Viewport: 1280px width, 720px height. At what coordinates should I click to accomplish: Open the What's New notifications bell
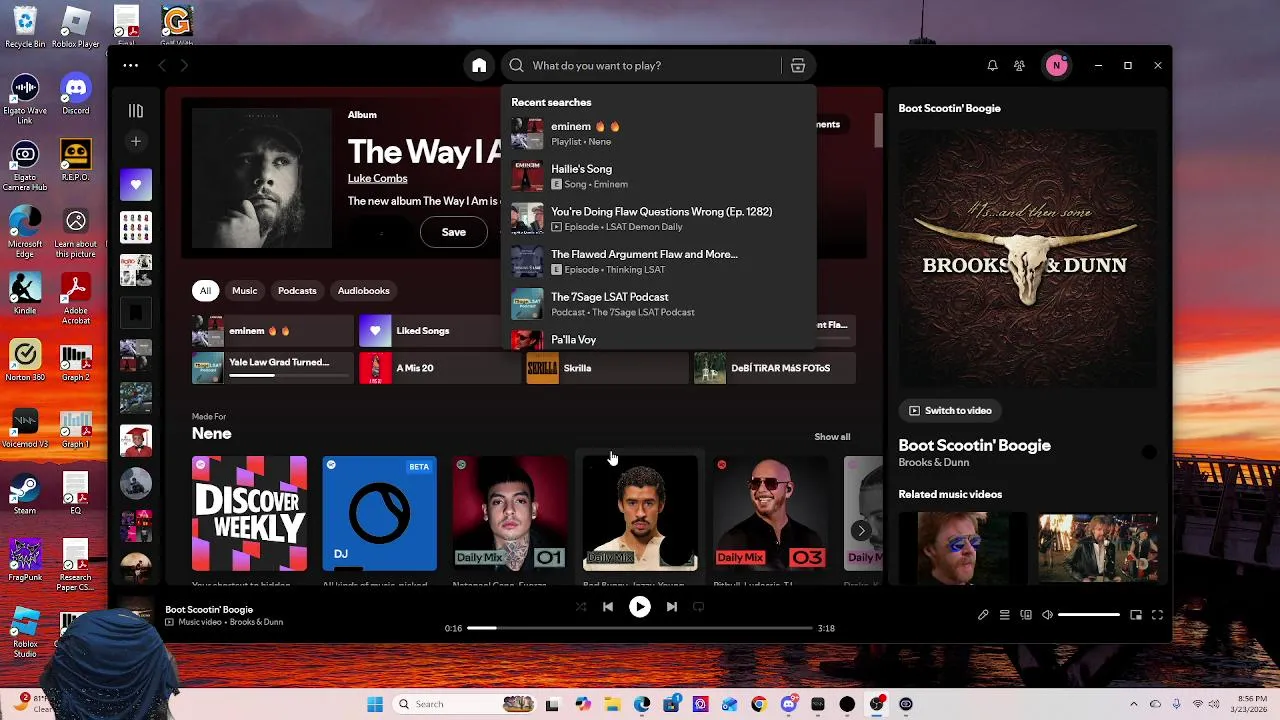tap(992, 66)
